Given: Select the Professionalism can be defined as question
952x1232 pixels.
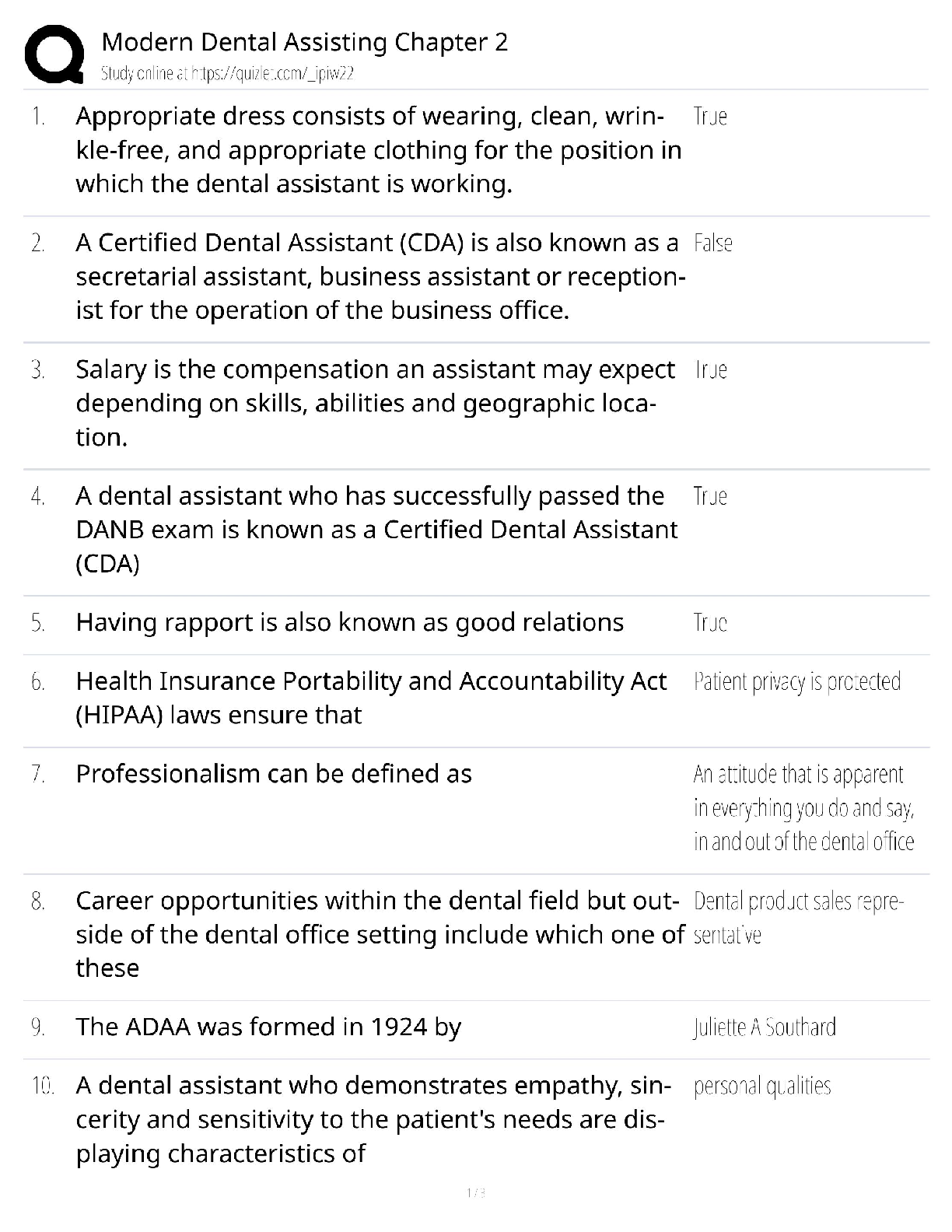Looking at the screenshot, I should tap(274, 774).
